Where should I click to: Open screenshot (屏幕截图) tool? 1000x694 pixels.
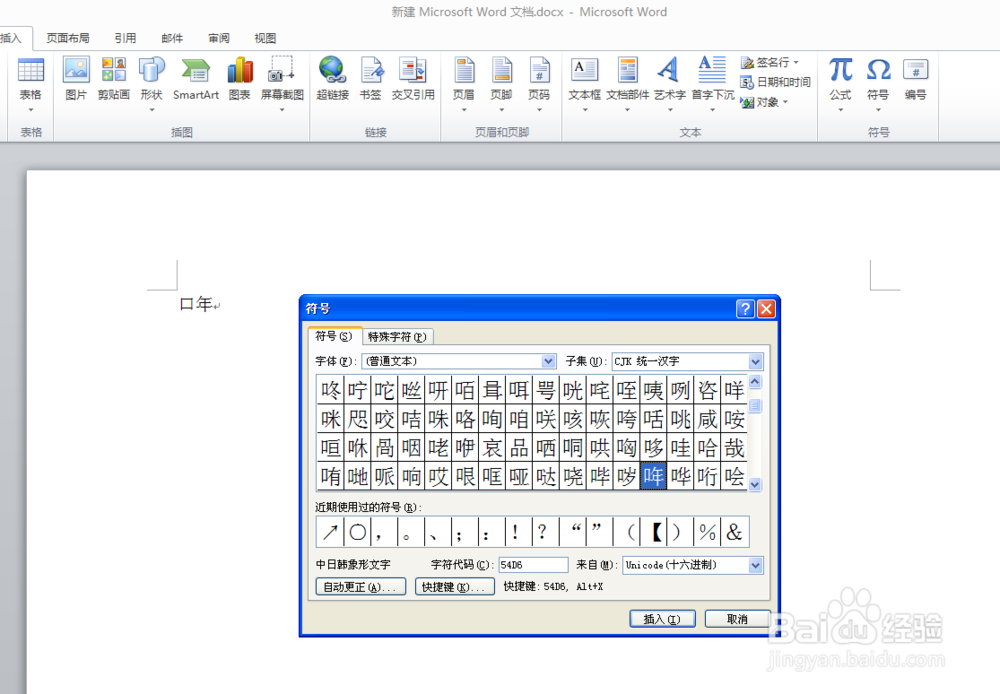click(x=282, y=79)
